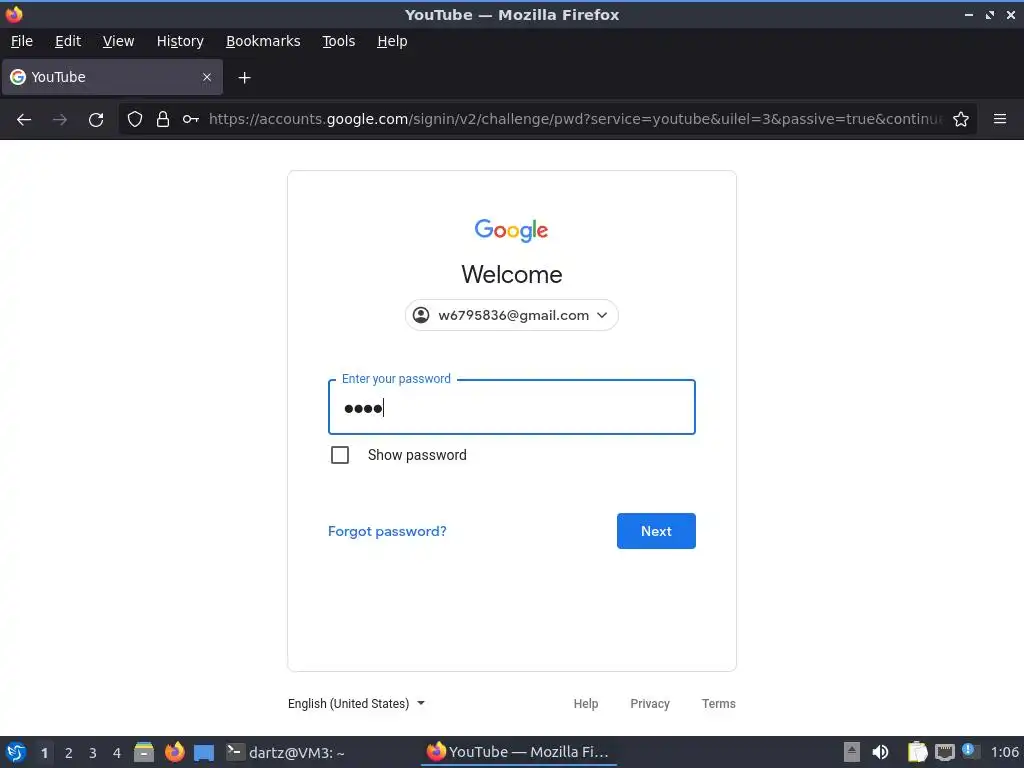Open the volume control in the tray
1024x768 pixels.
(880, 752)
